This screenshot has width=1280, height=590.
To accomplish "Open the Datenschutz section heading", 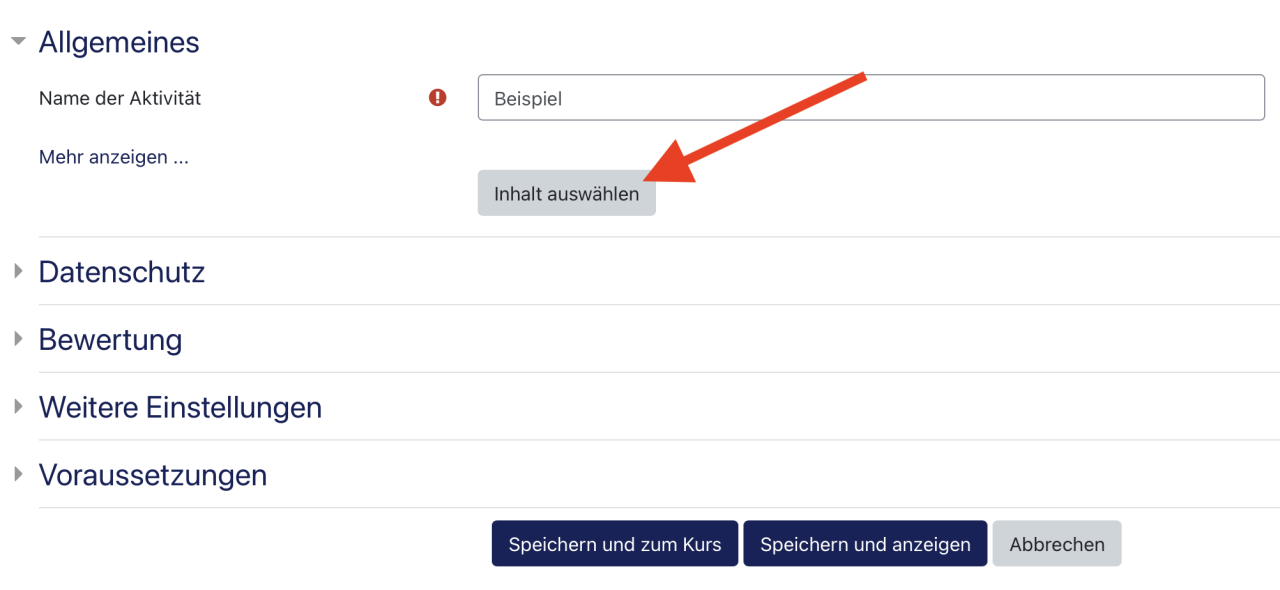I will [x=122, y=272].
